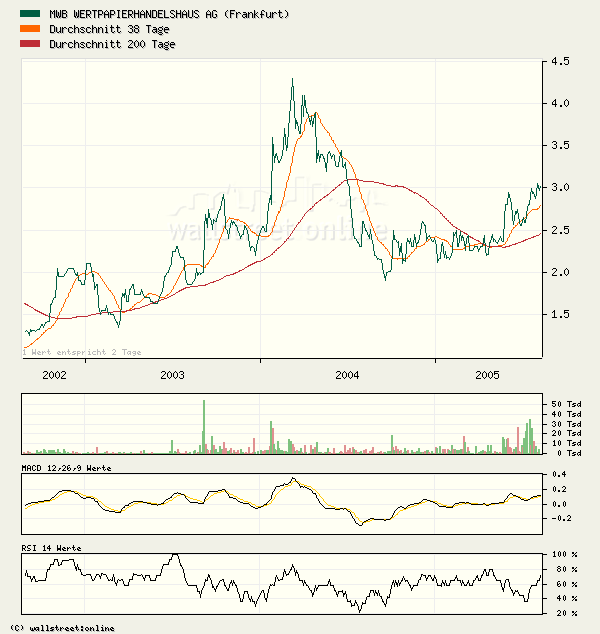The image size is (600, 634).
Task: Click the 2005 year label on the time axis
Action: click(487, 375)
